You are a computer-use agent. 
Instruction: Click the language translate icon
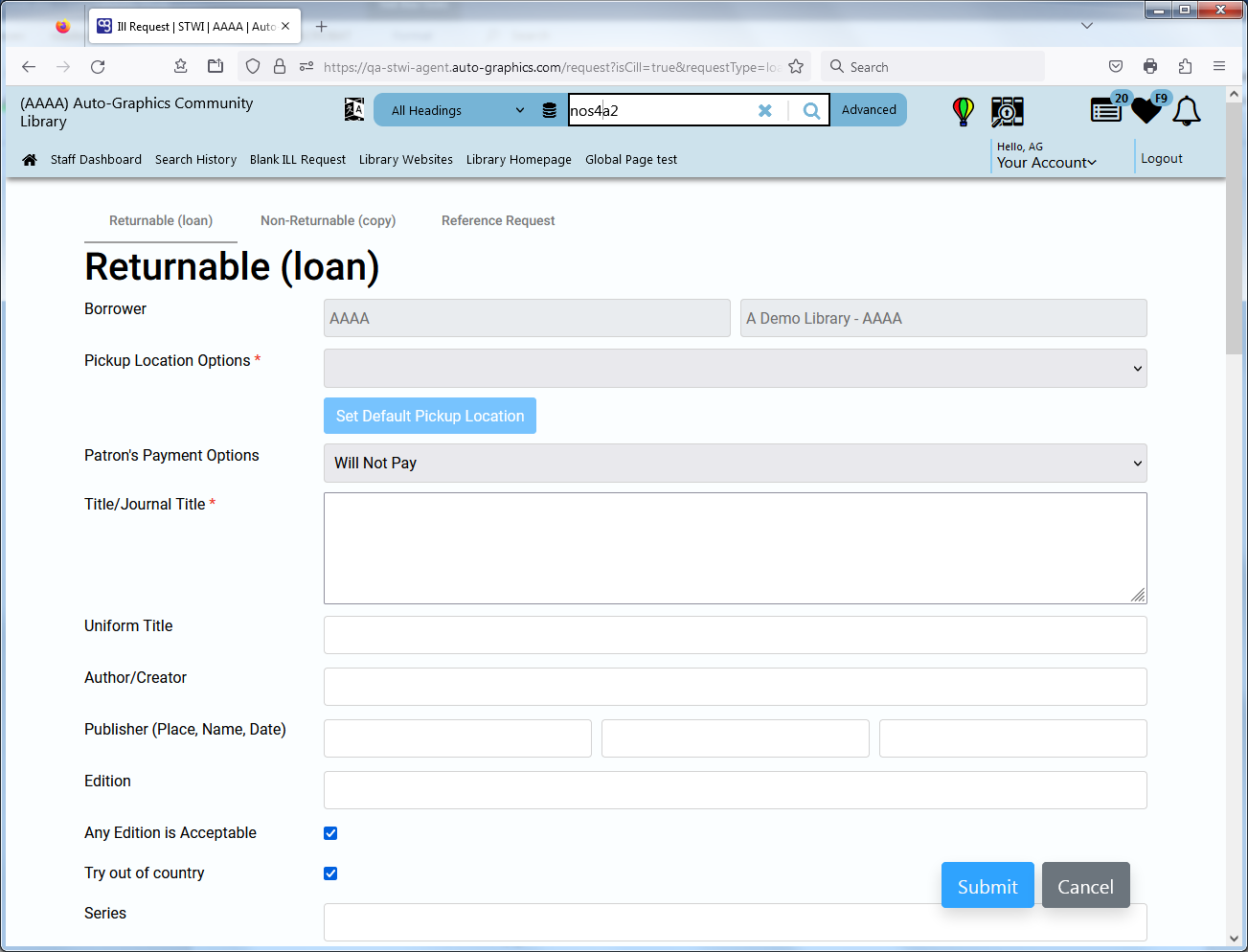coord(354,110)
